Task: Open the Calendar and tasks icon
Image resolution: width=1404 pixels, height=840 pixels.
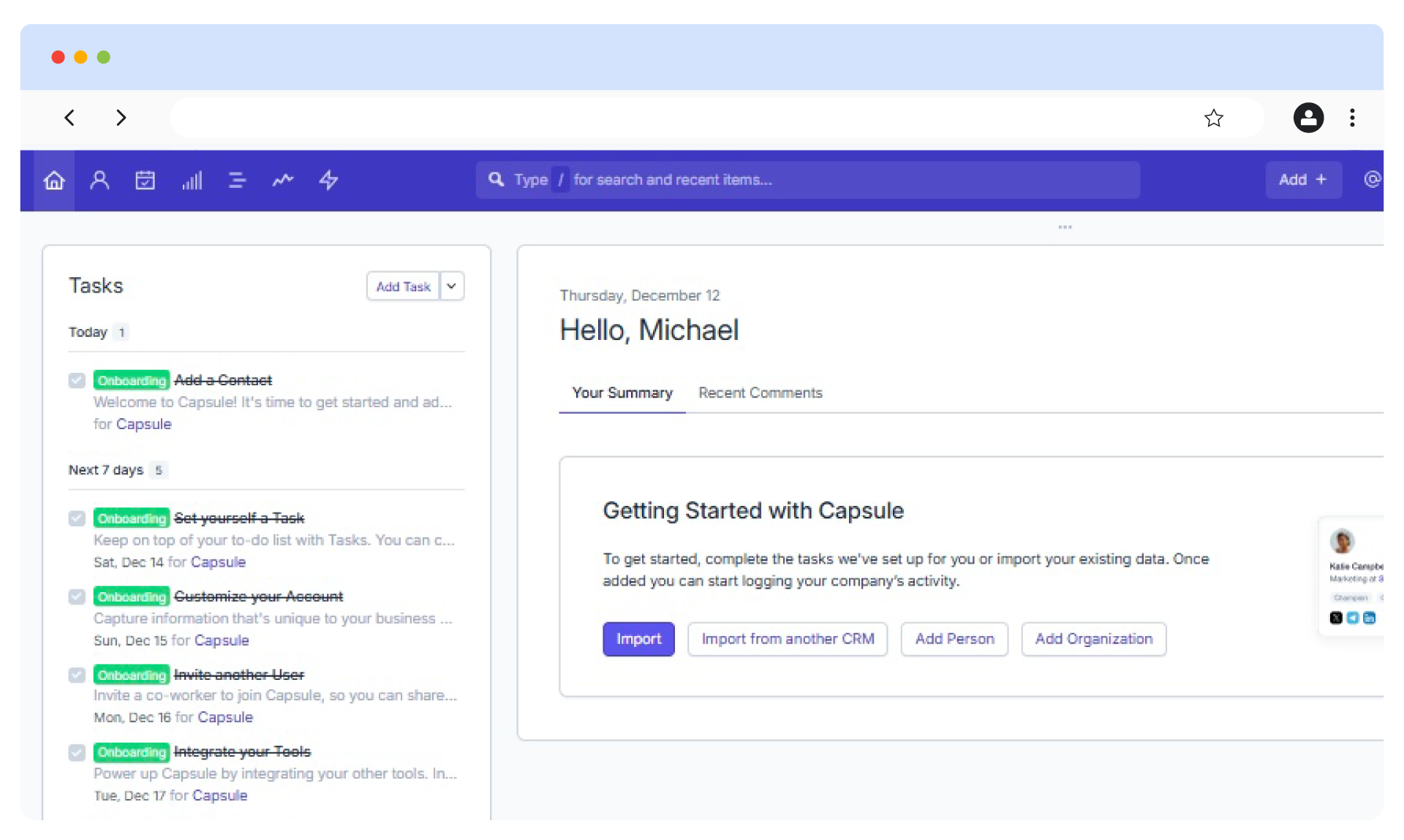Action: click(x=145, y=180)
